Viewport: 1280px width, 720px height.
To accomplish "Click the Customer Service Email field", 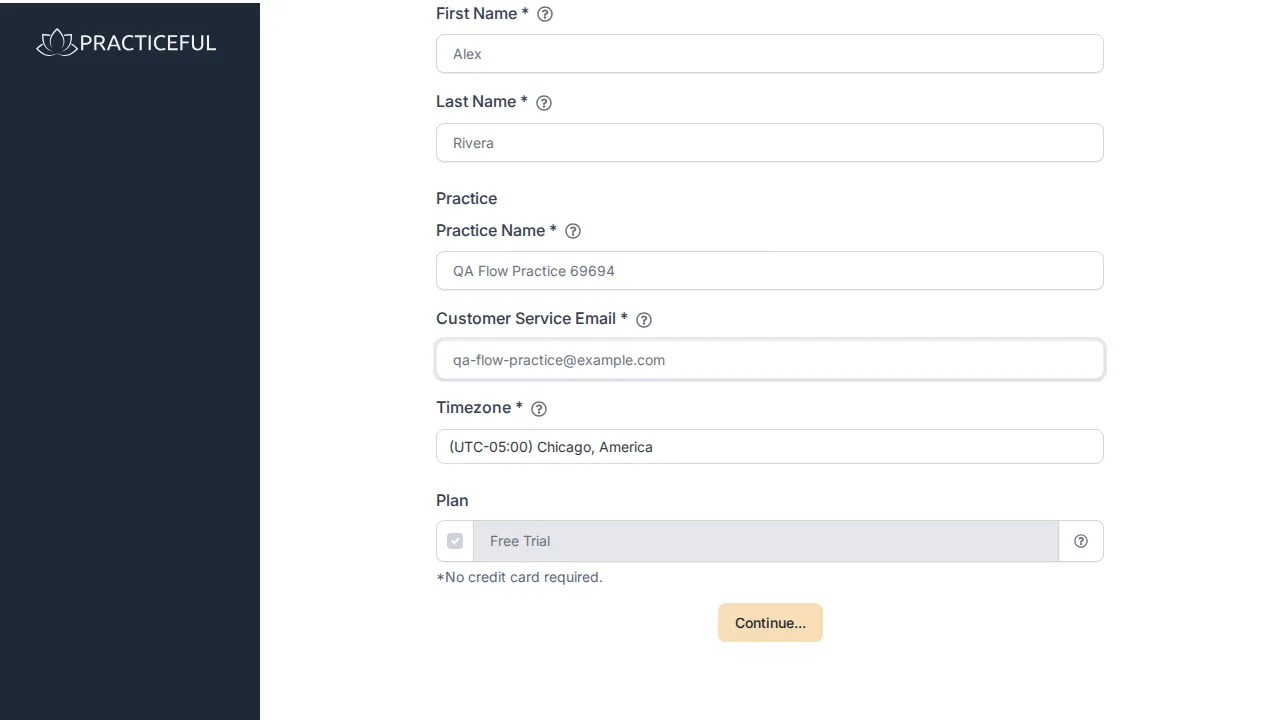I will tap(770, 360).
